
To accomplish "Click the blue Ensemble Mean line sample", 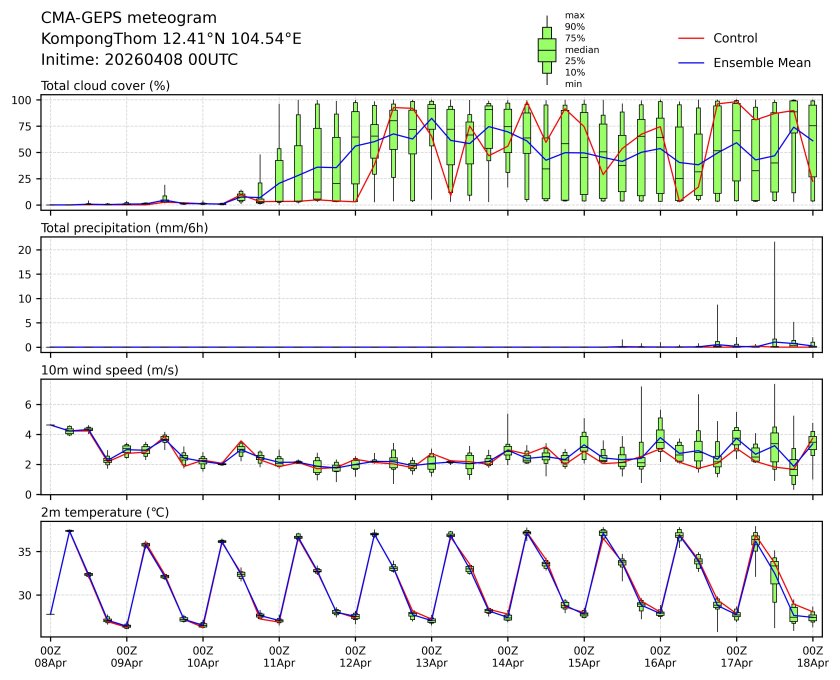I will click(x=692, y=62).
